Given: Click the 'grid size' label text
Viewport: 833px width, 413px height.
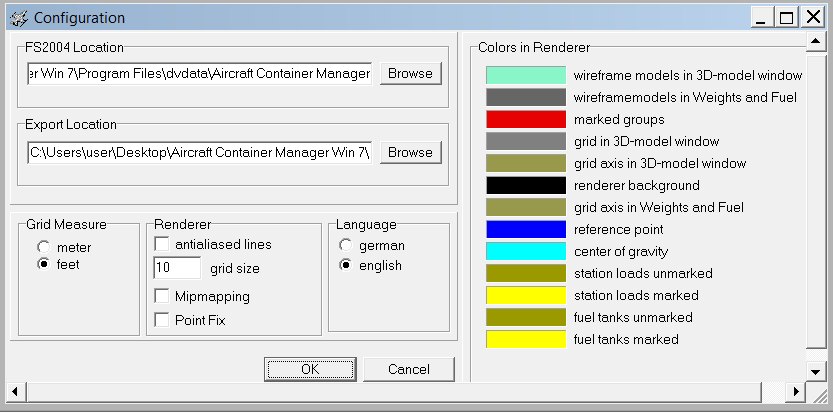Looking at the screenshot, I should coord(235,268).
